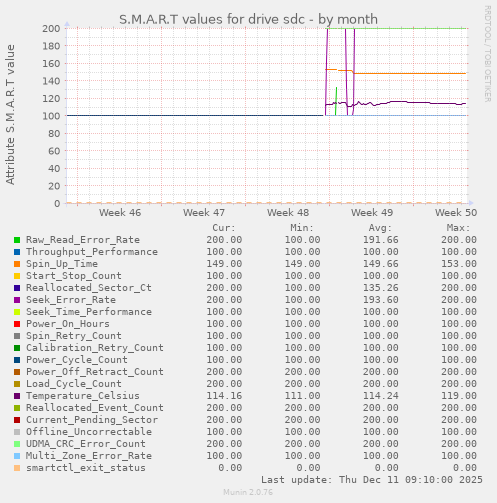Viewport: 497px width, 503px height.
Task: Click the smartctl_exit_status legend label
Action: (x=86, y=468)
